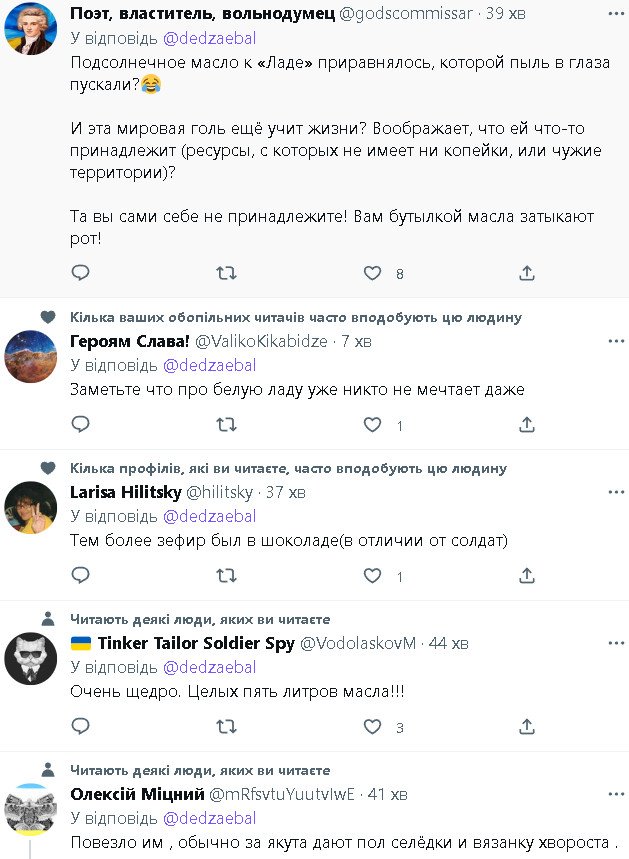Share Larisa Hilitsky's tweet
This screenshot has height=859, width=629.
tap(527, 576)
